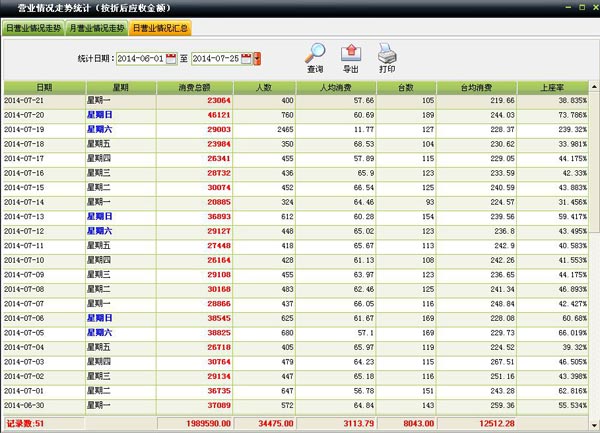The width and height of the screenshot is (600, 433).
Task: Click the 导出 export icon
Action: (x=351, y=53)
